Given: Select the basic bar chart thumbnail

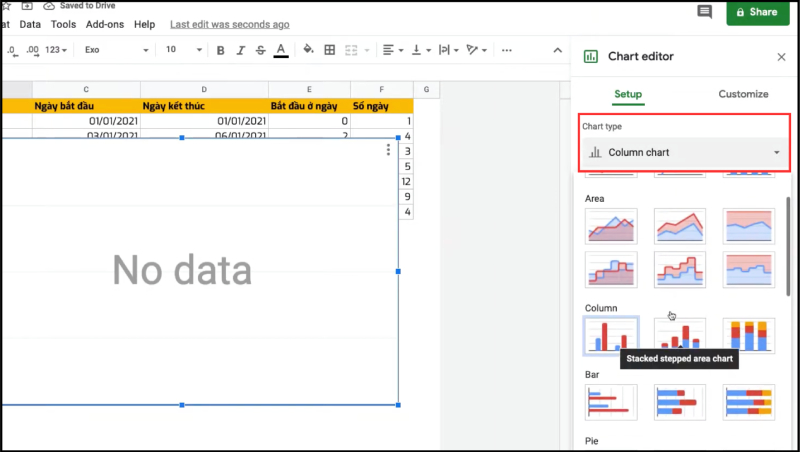Looking at the screenshot, I should click(x=611, y=402).
